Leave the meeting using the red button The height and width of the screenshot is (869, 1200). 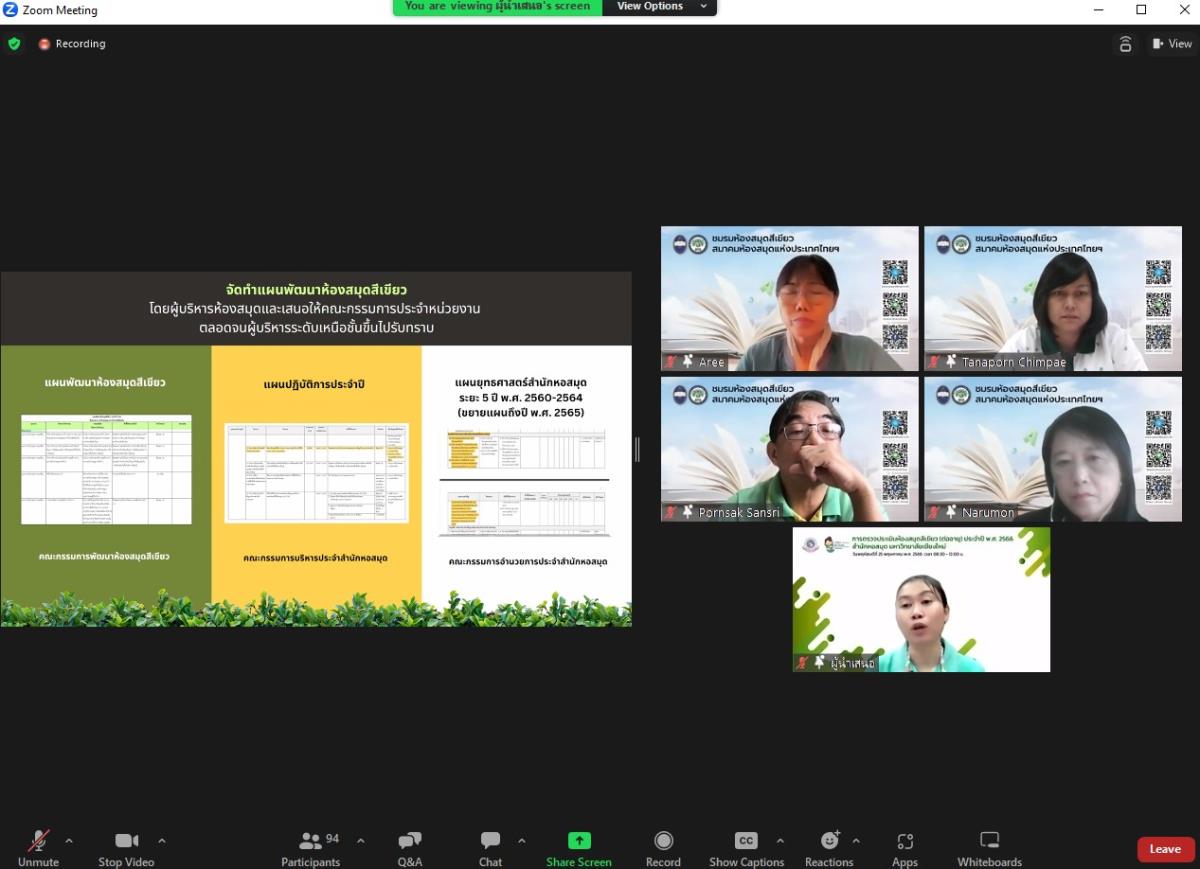pos(1165,849)
